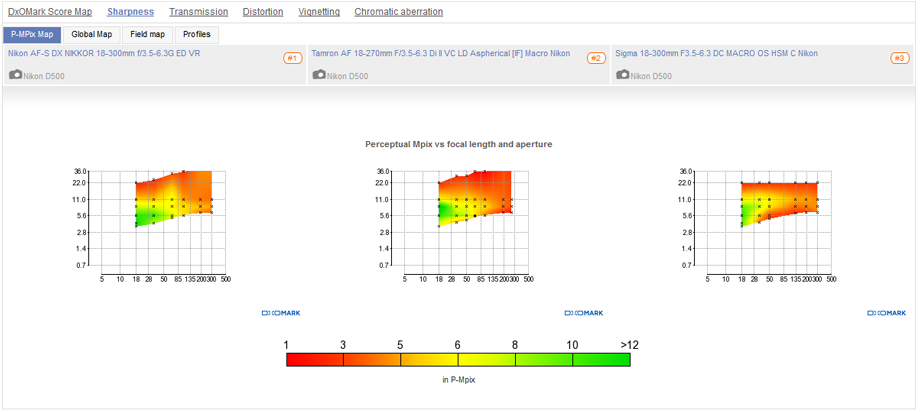Open the Nikon AF-S DX NIKKOR 18-300mm lens link
The width and height of the screenshot is (920, 412).
[x=105, y=53]
